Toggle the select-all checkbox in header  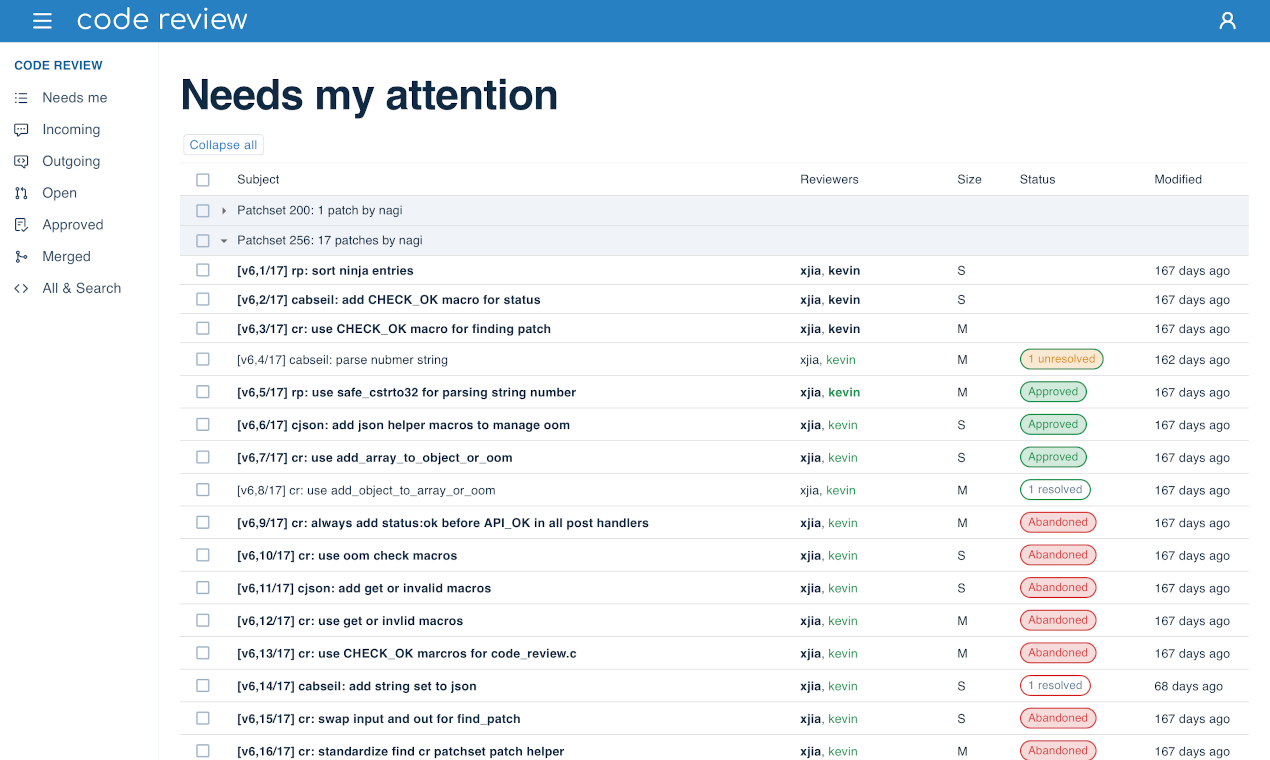click(x=203, y=180)
